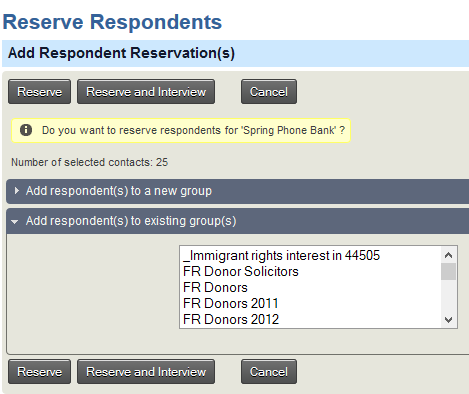Click the empty scrollbar track below the thumb

coord(448,296)
